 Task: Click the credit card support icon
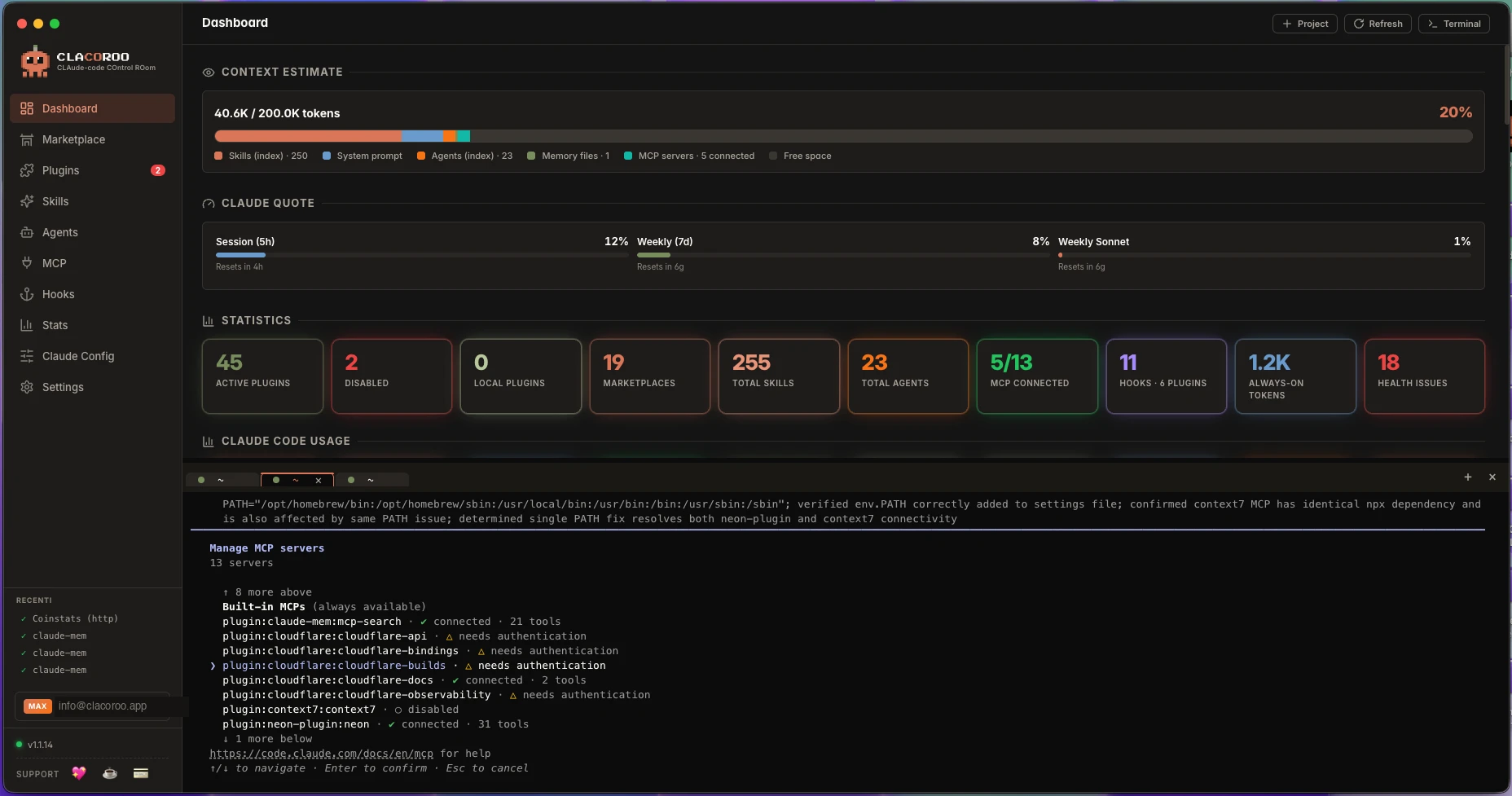141,773
